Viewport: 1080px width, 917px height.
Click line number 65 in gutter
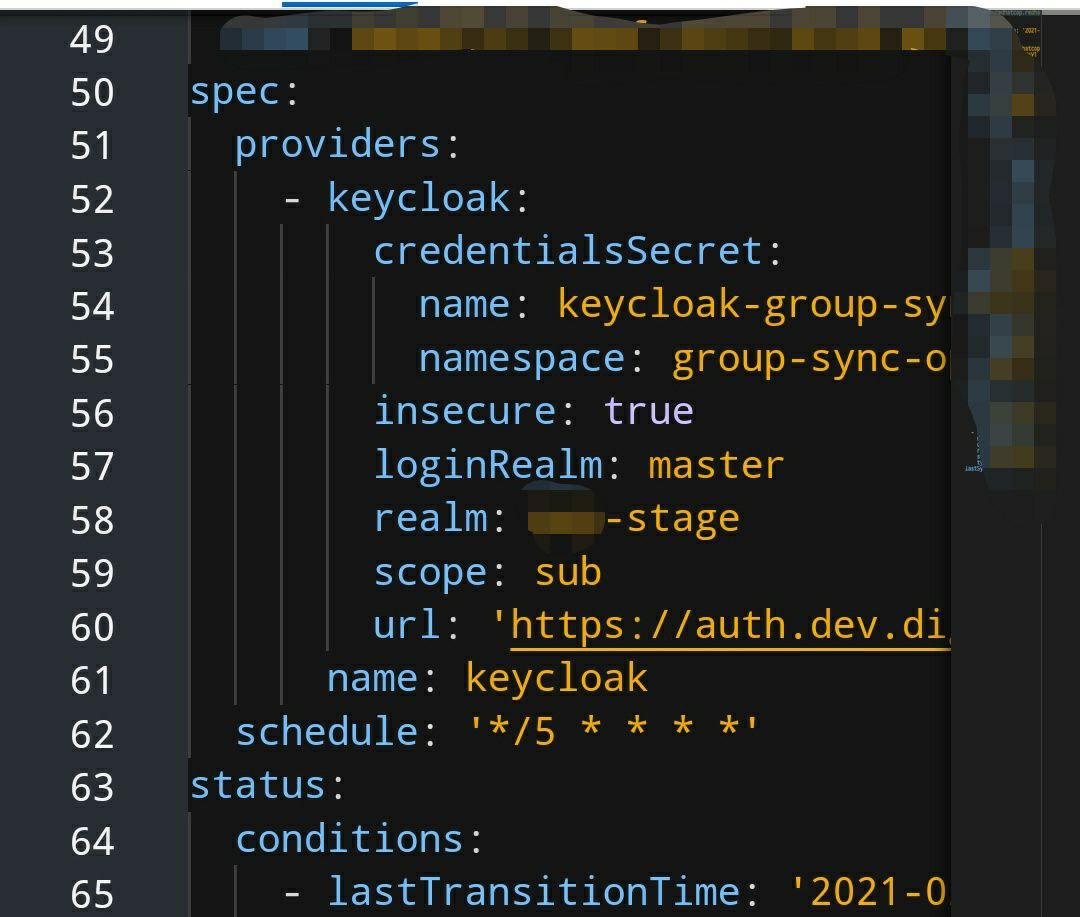click(92, 894)
